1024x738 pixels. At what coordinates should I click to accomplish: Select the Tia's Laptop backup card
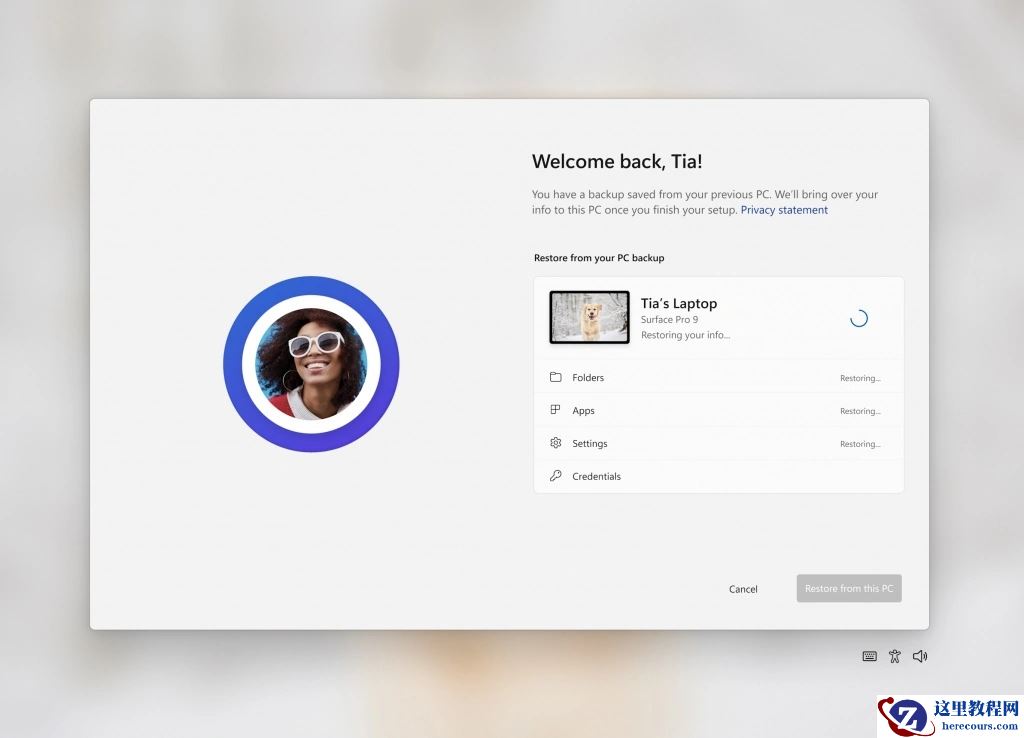[718, 316]
